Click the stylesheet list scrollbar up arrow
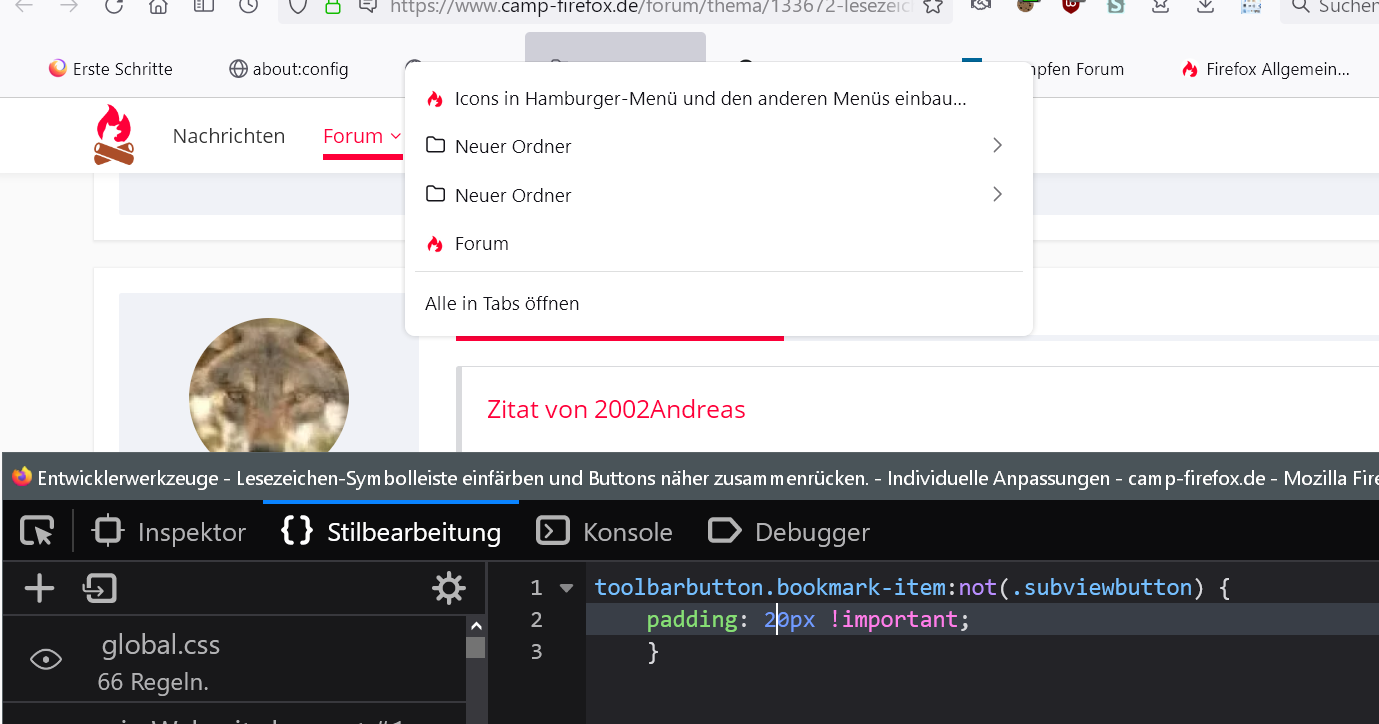 (x=476, y=626)
